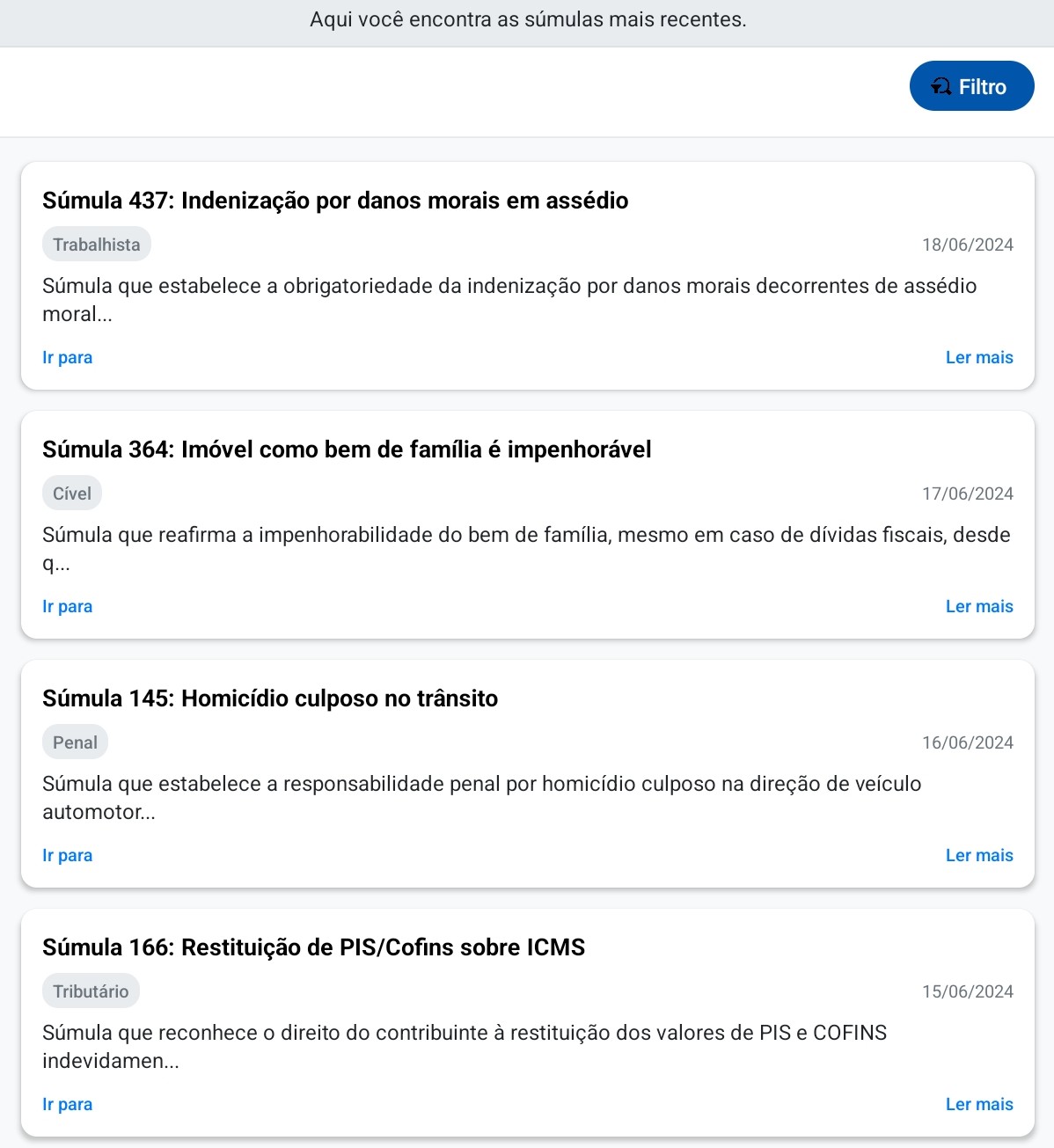Click the filter icon inside Filtro button

click(941, 86)
